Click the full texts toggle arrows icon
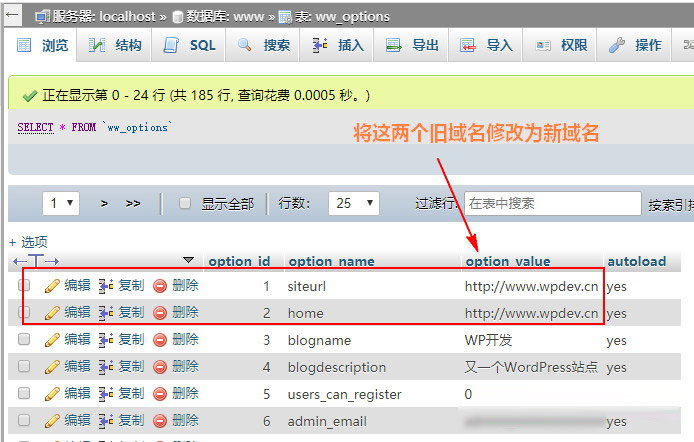The width and height of the screenshot is (694, 442). click(36, 261)
